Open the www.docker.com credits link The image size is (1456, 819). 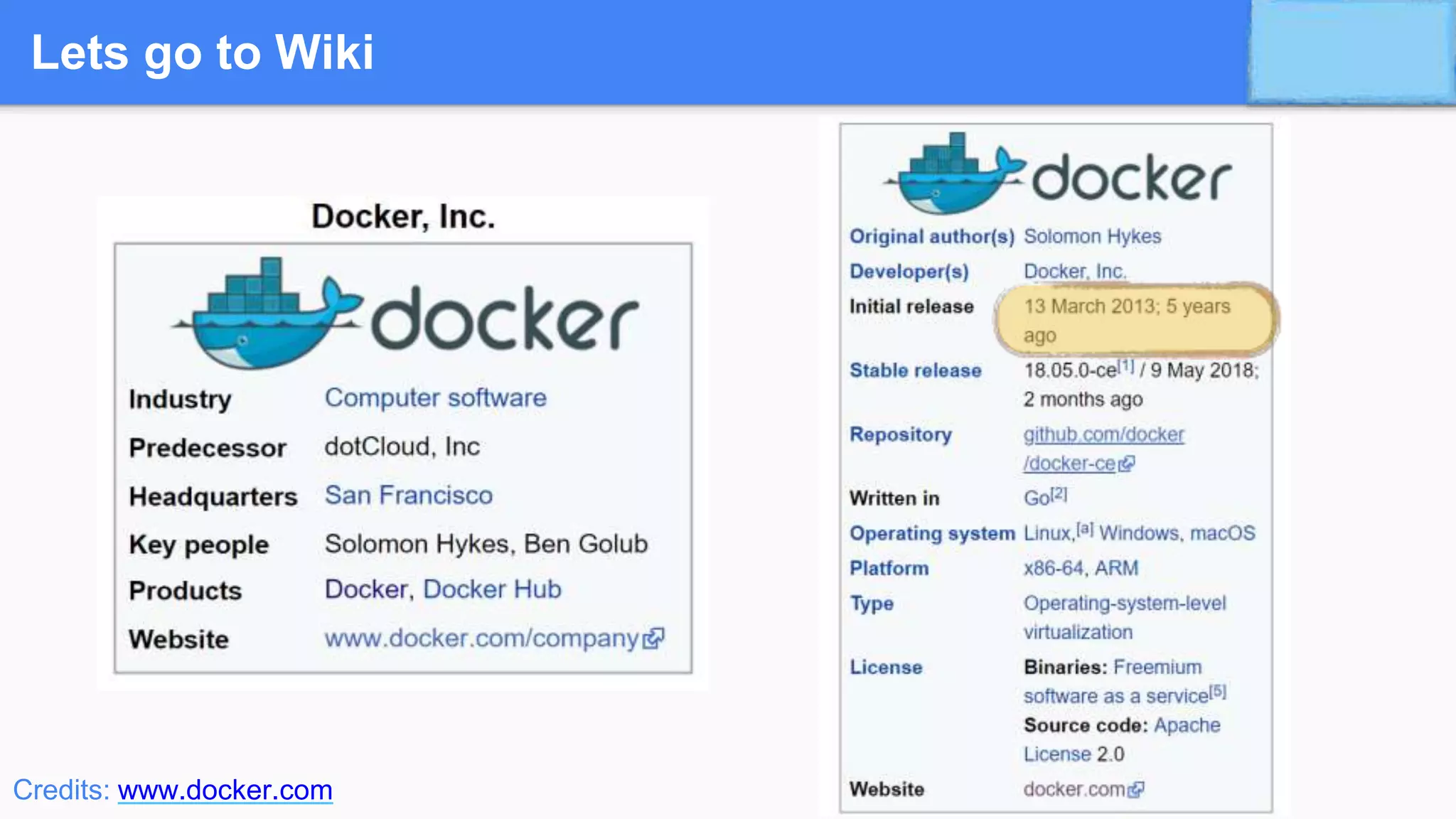tap(225, 790)
